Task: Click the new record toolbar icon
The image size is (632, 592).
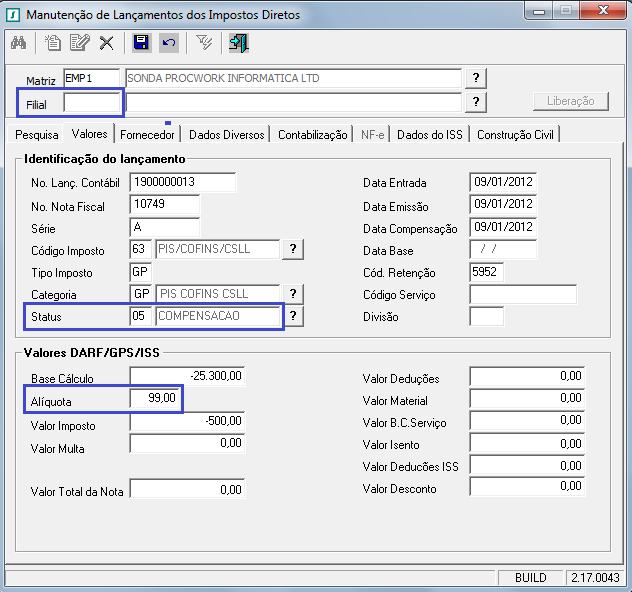Action: (x=54, y=43)
